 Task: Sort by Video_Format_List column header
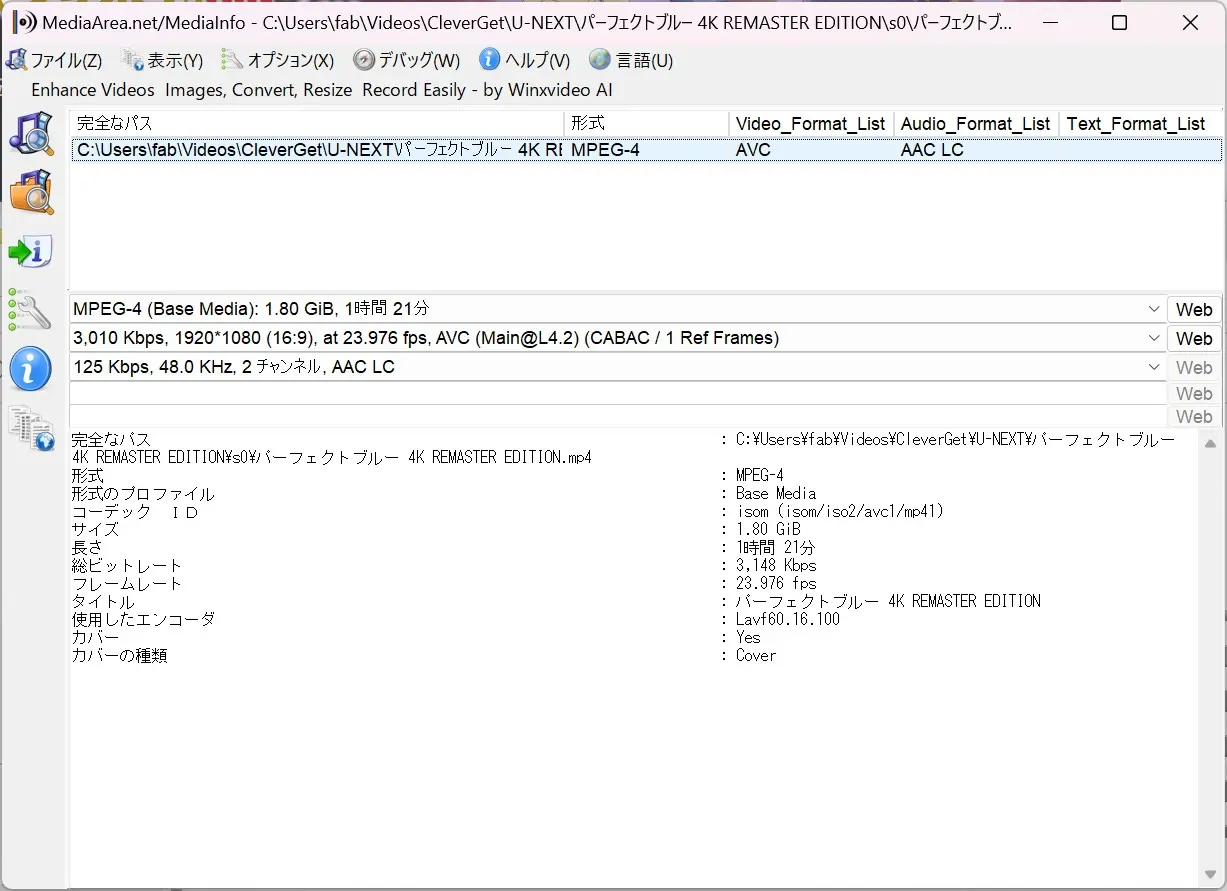tap(811, 123)
